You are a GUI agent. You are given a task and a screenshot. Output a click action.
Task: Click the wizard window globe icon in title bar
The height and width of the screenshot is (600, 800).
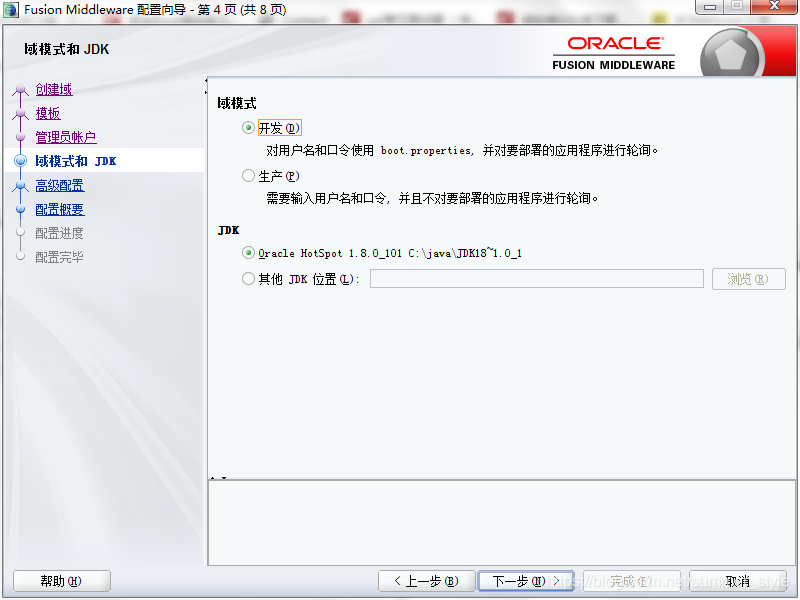click(10, 10)
